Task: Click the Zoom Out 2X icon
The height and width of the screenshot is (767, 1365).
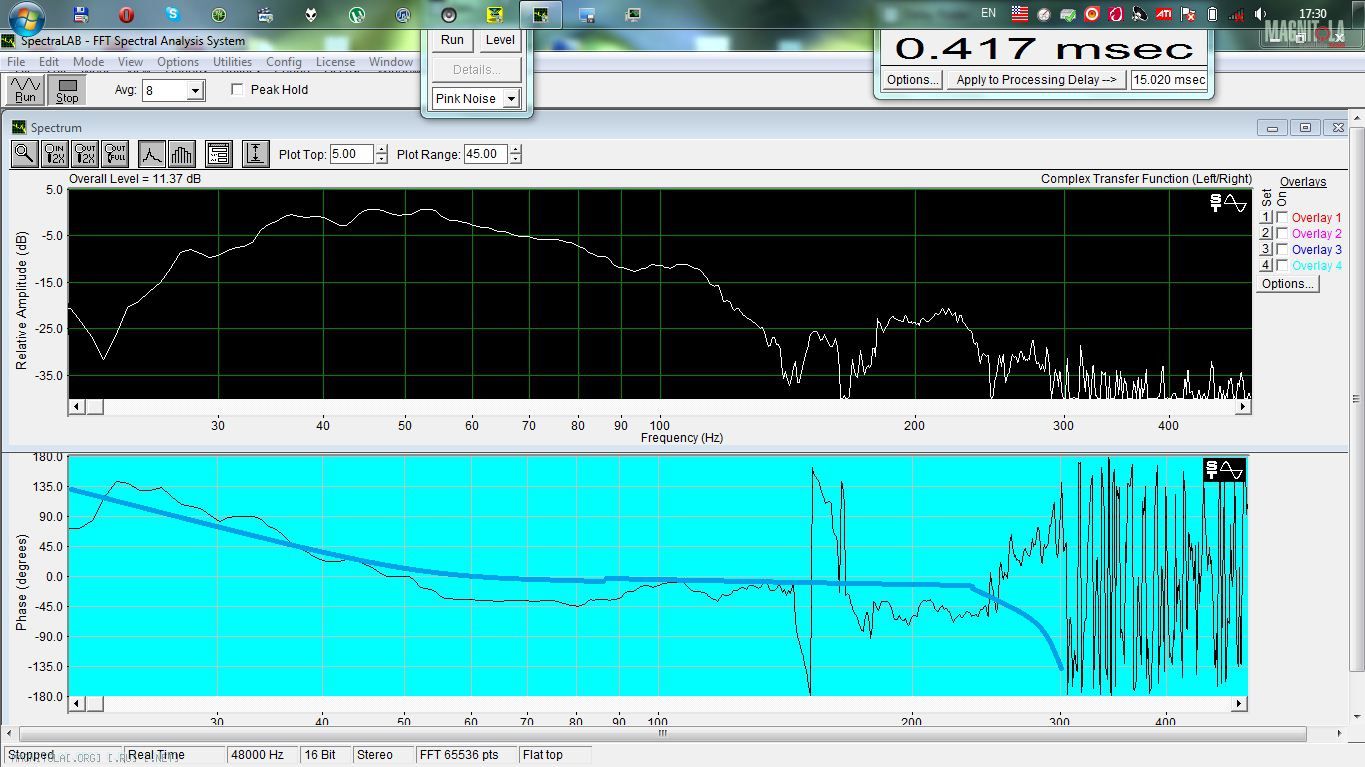Action: pos(85,154)
